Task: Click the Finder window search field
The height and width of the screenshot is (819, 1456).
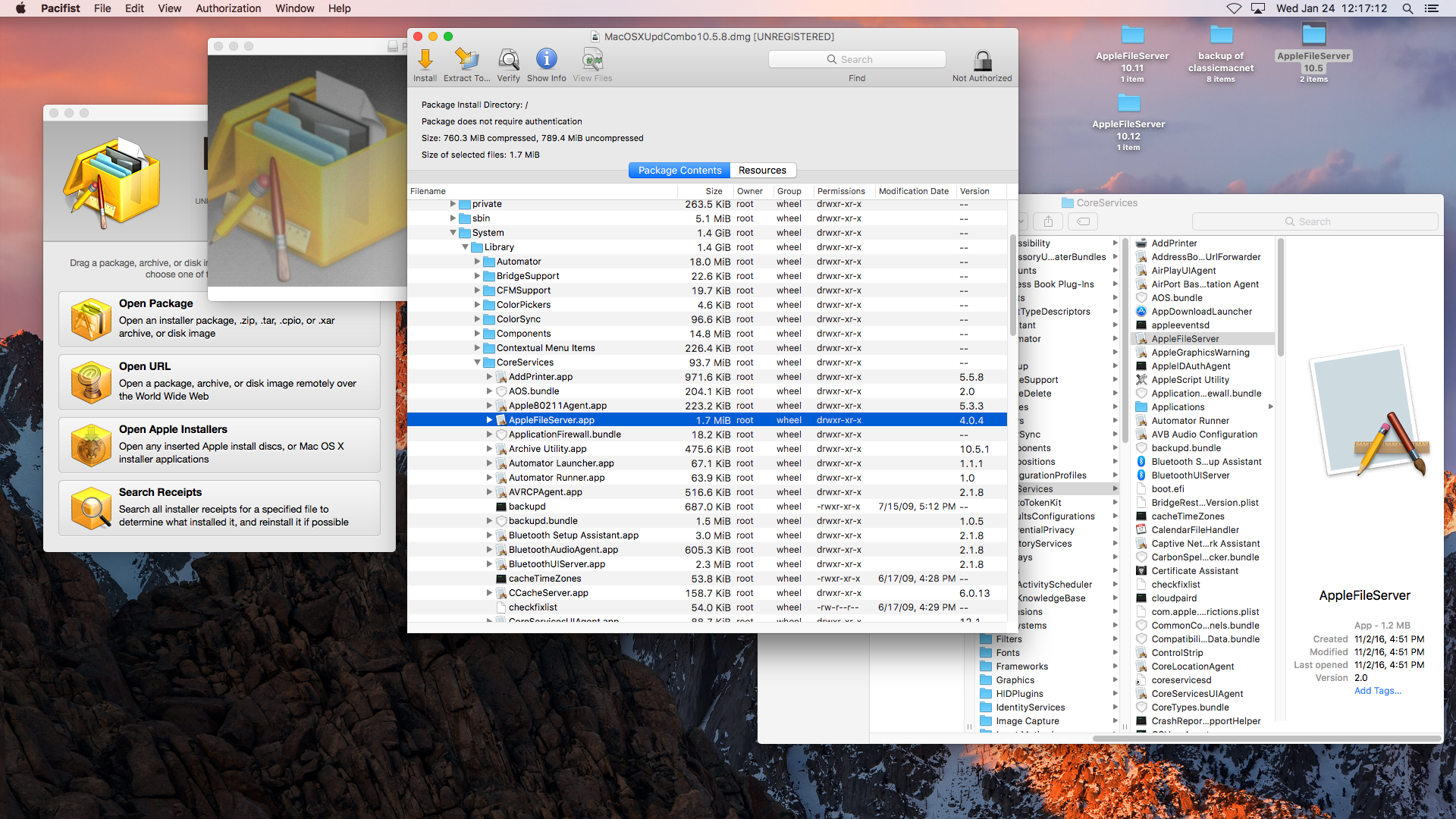Action: [x=1314, y=221]
